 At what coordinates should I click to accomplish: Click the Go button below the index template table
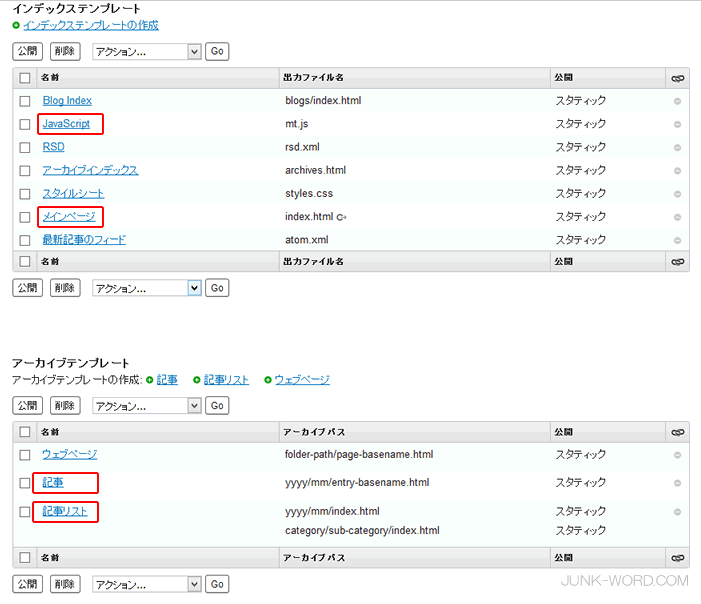coord(217,288)
